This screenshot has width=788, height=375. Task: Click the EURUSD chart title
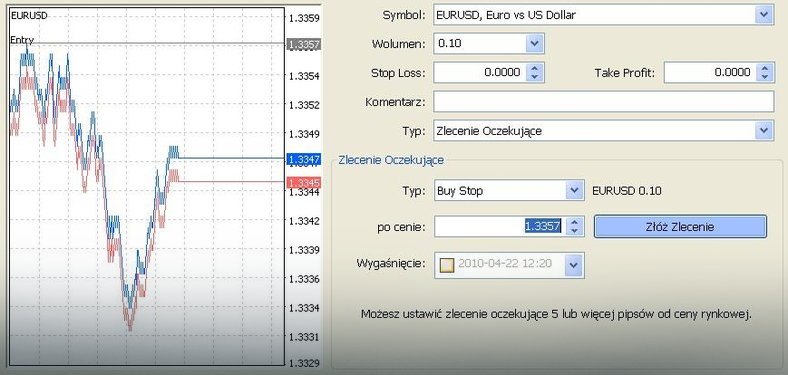coord(29,16)
